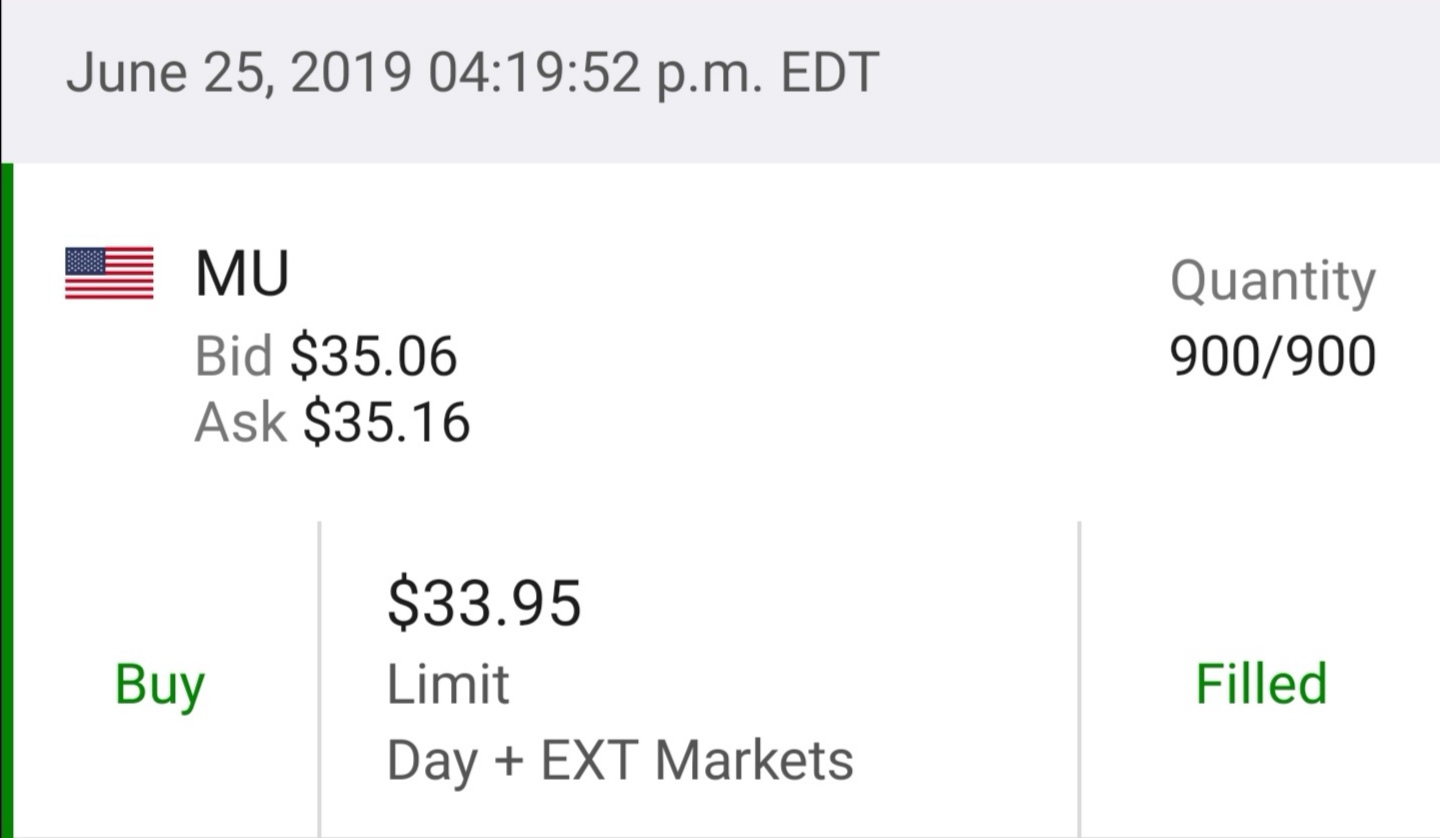Tap the EDT timezone text

click(829, 73)
